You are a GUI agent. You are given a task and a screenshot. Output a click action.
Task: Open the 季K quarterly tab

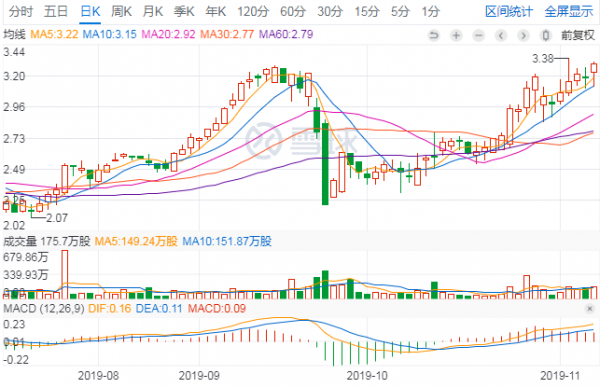click(184, 11)
